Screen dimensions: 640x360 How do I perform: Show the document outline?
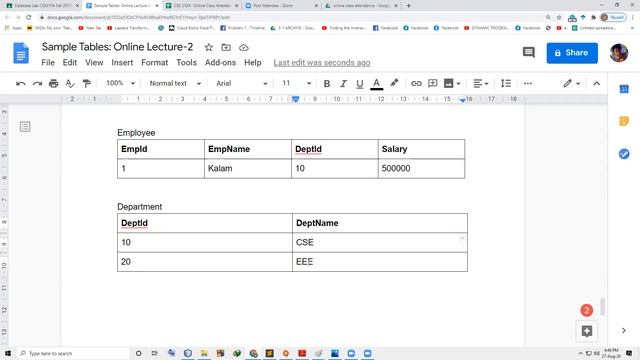click(x=25, y=127)
